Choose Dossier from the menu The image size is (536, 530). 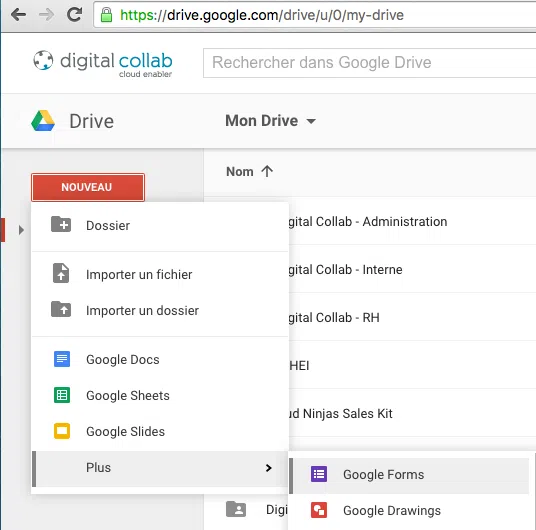(160, 226)
